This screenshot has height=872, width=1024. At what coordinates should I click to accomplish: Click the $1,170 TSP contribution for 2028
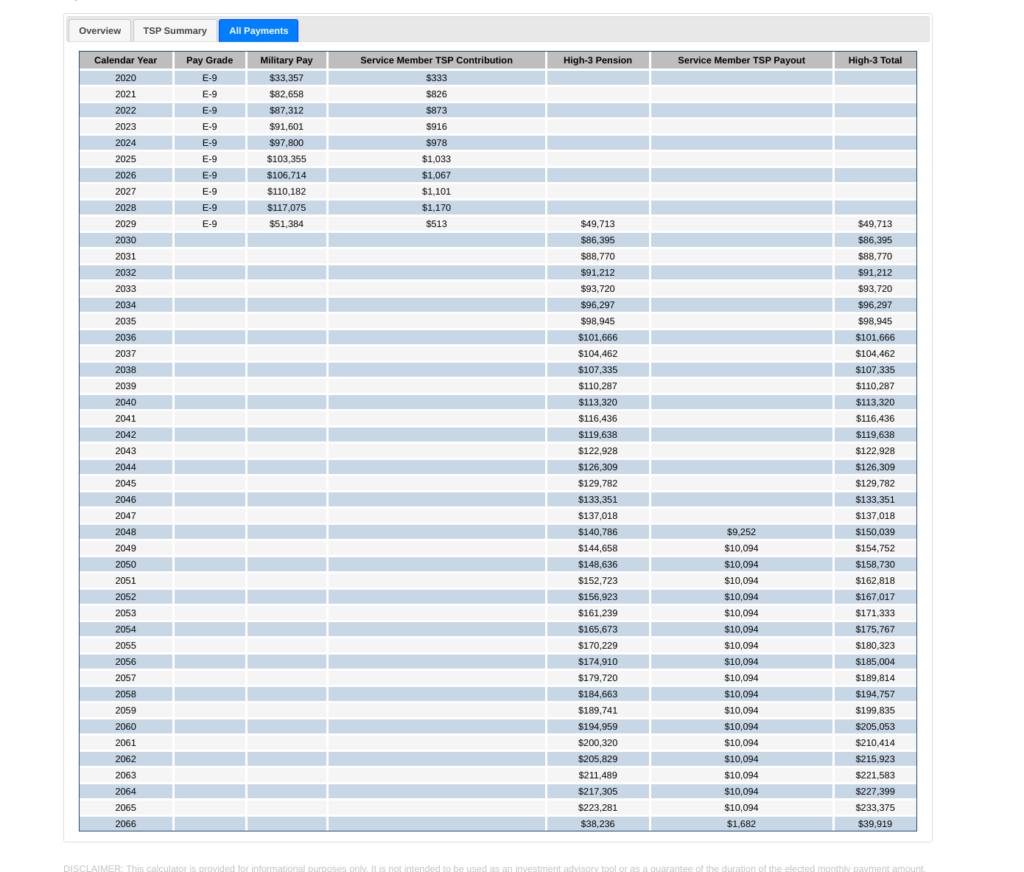[x=436, y=208]
